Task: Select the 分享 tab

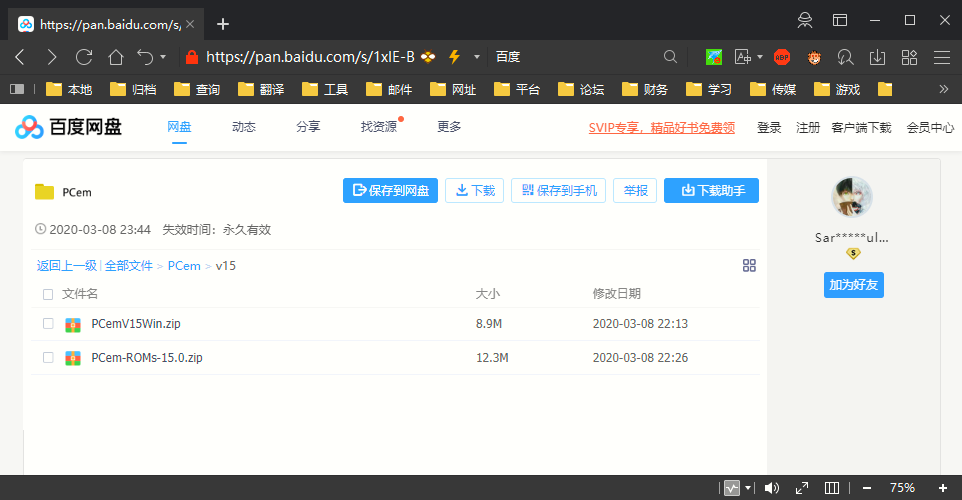Action: pos(308,127)
